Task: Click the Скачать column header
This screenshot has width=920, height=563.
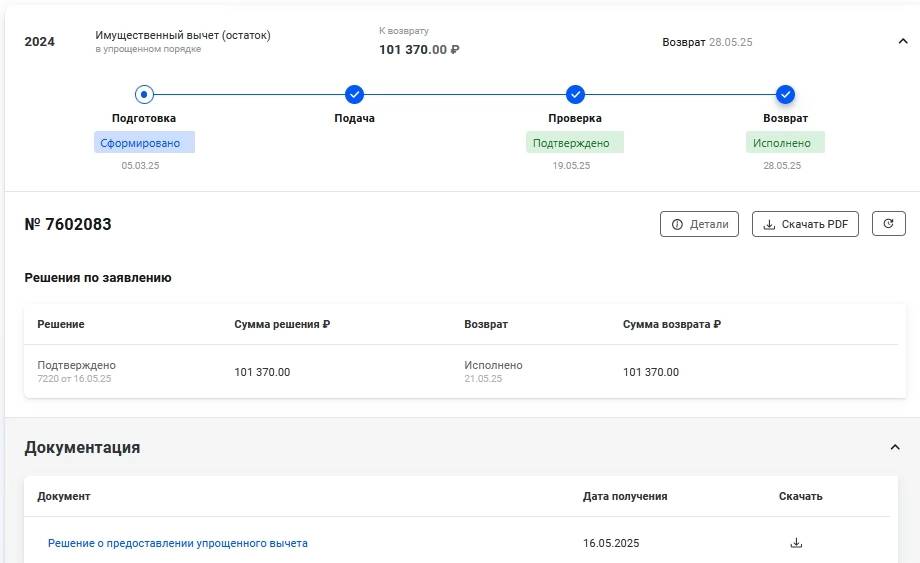Action: pyautogui.click(x=800, y=496)
